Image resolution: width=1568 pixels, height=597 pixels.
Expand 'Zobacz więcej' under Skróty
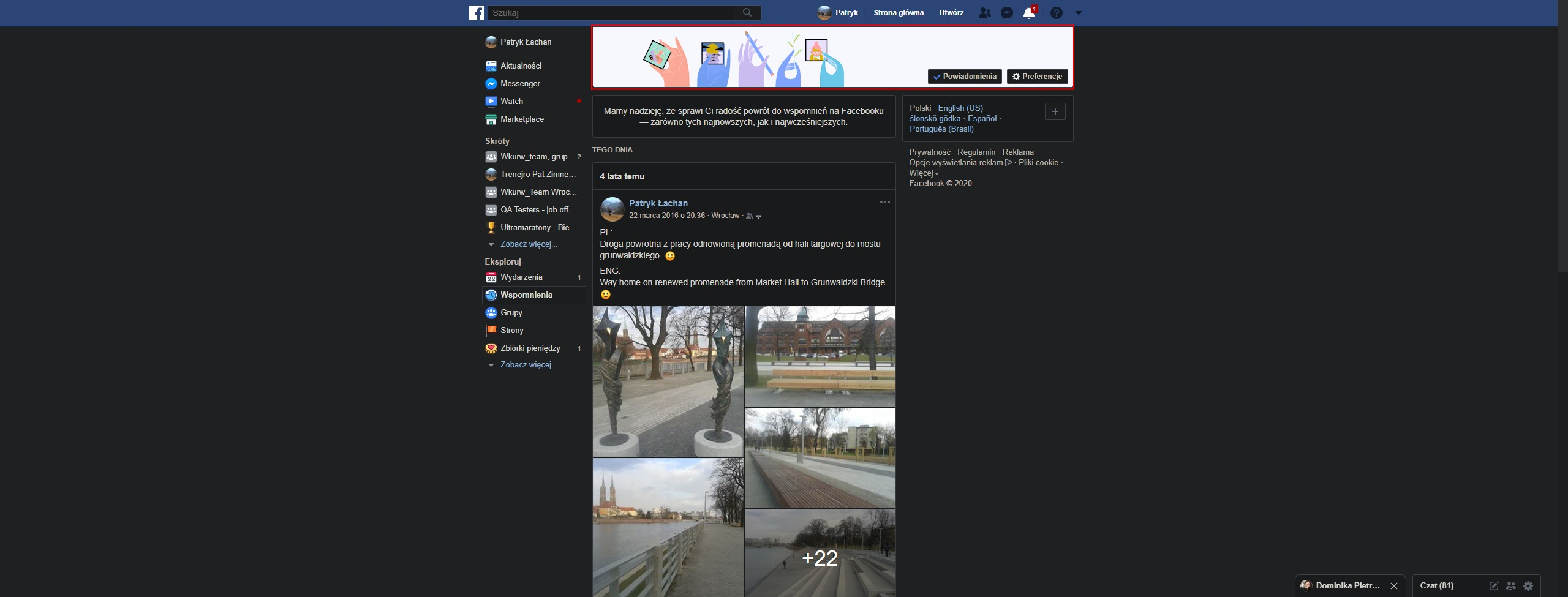pos(527,244)
